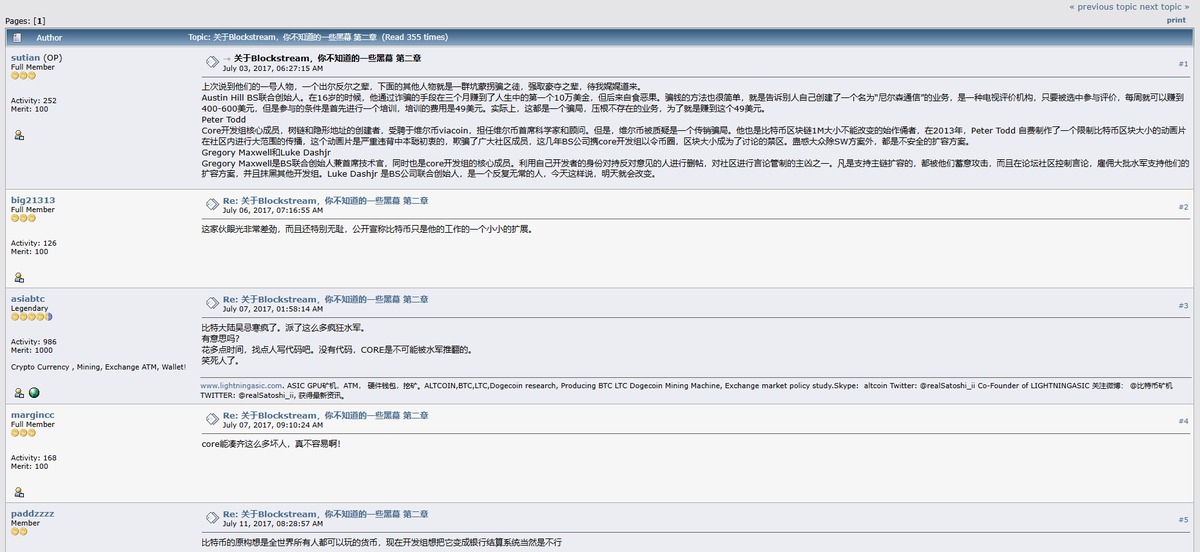Click the 'Legendary' rank under asiabtc
The image size is (1200, 552).
point(29,308)
